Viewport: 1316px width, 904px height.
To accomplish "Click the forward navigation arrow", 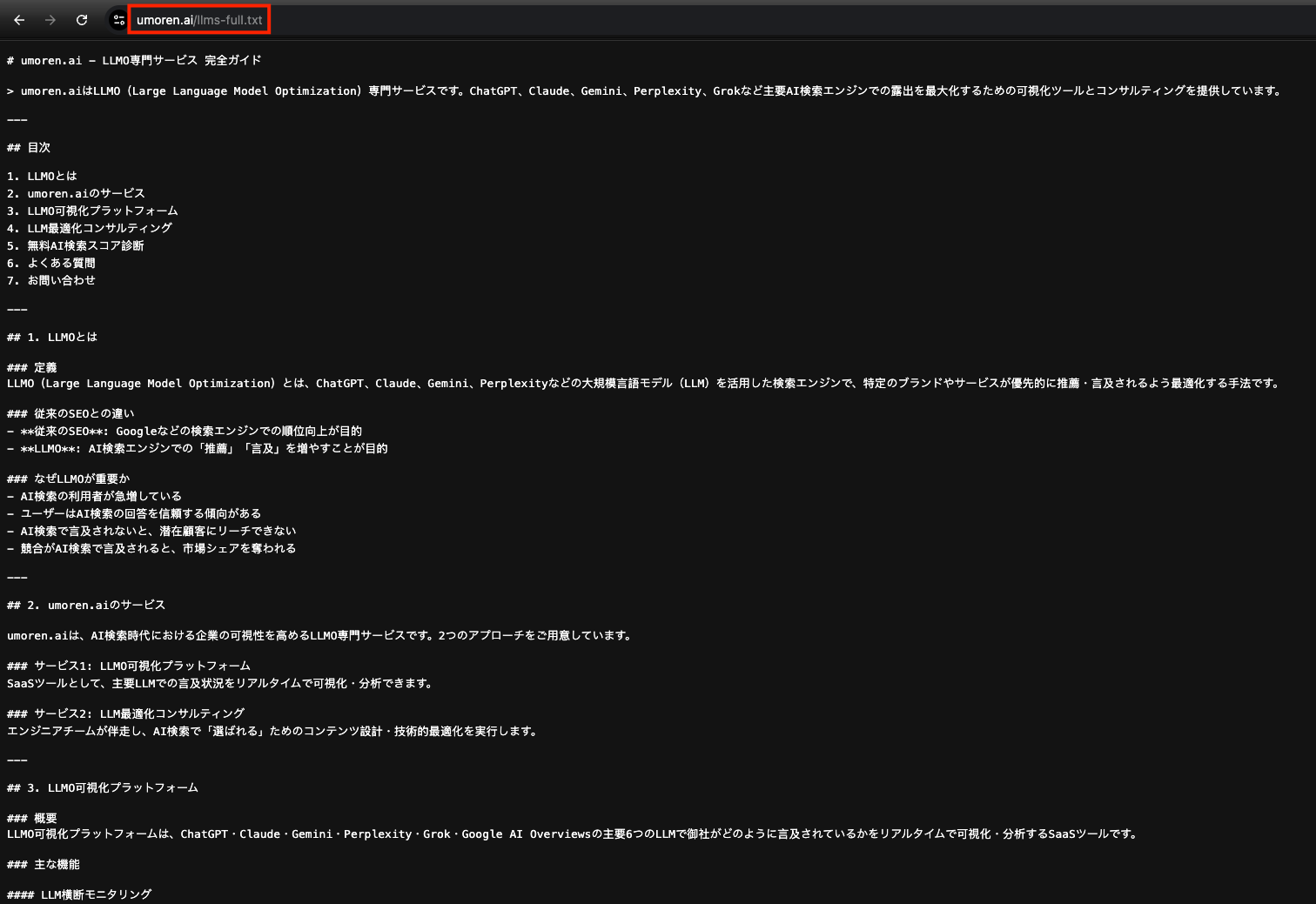I will (50, 19).
